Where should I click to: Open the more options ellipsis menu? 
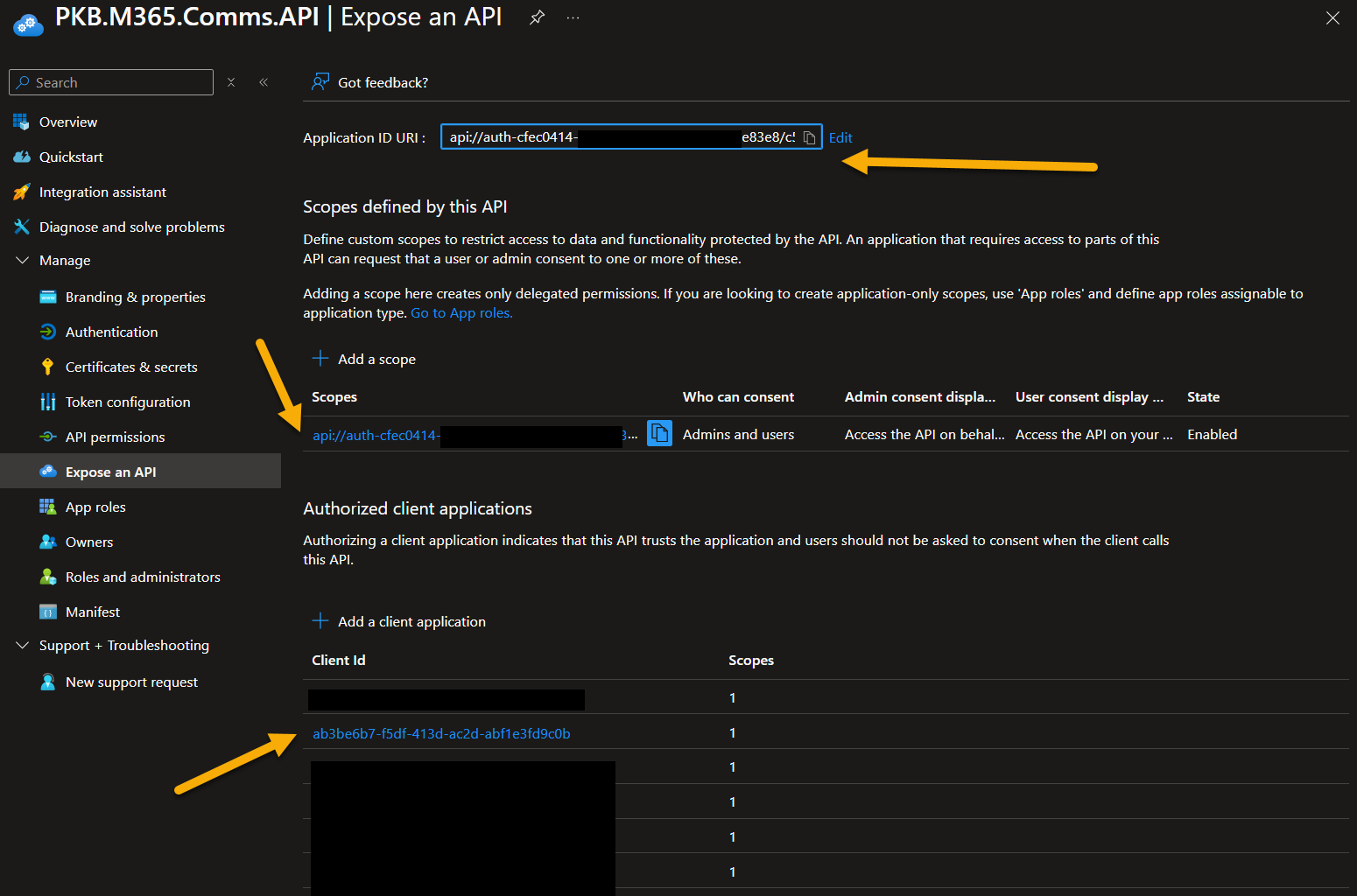click(x=573, y=17)
